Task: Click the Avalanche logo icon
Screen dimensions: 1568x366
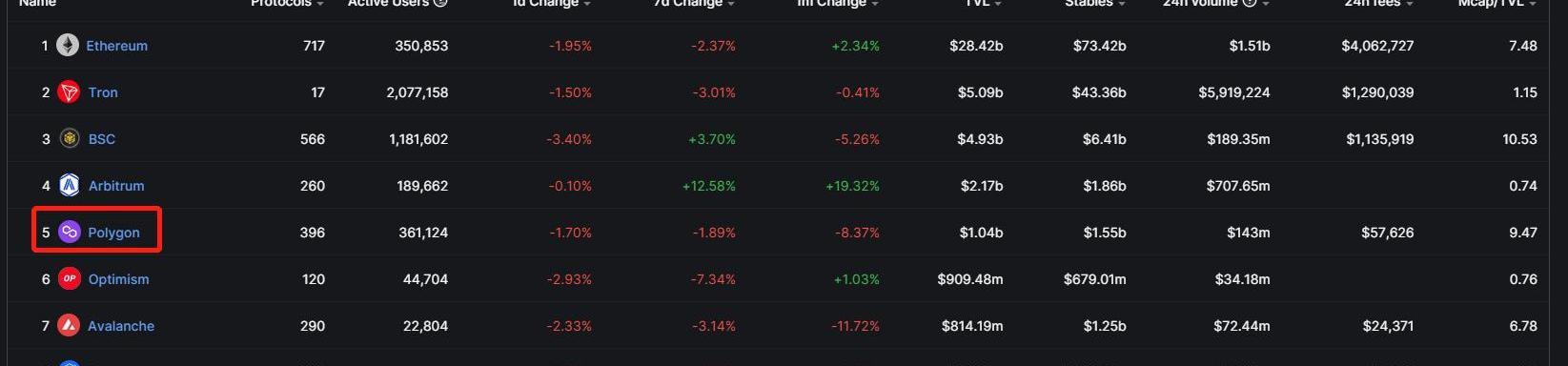Action: tap(69, 325)
